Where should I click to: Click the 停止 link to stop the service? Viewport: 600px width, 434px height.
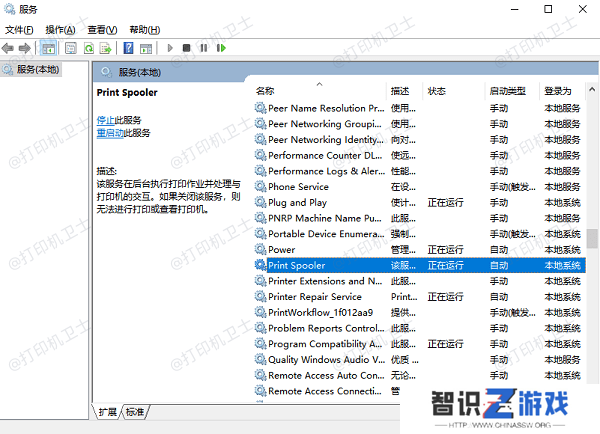[x=105, y=120]
